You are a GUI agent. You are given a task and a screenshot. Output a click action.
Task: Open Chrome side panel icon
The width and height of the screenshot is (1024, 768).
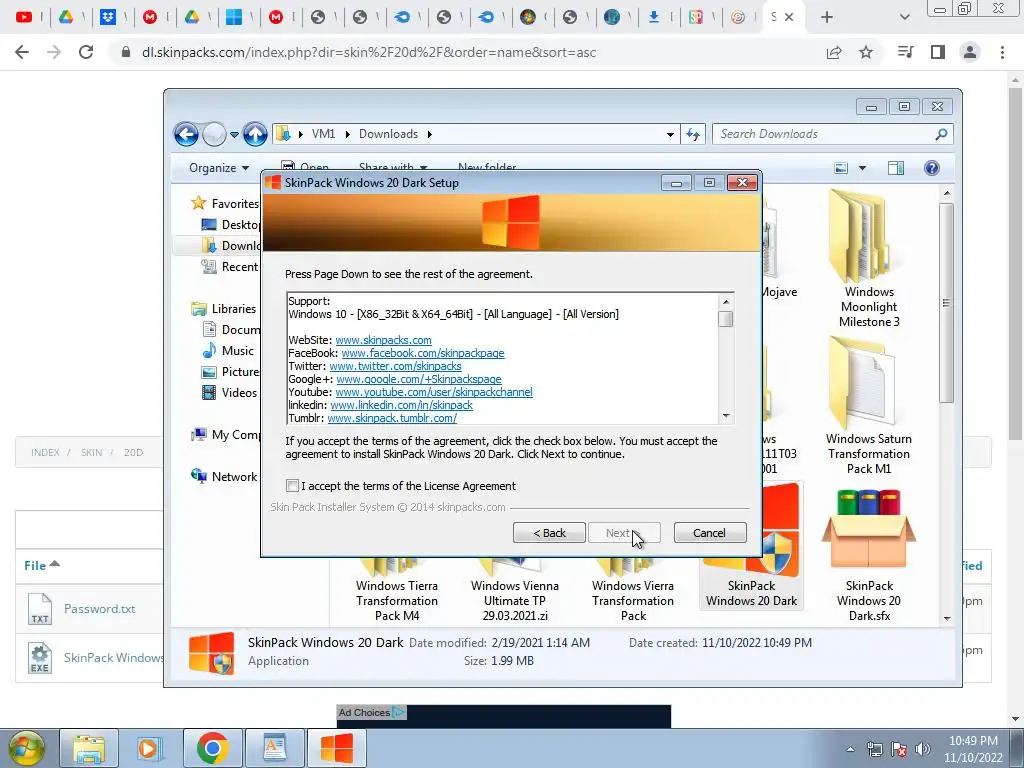[x=938, y=52]
